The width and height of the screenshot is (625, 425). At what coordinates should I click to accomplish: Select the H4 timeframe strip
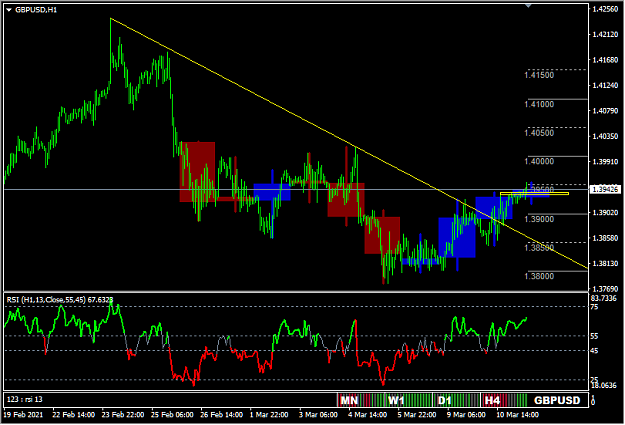504,400
